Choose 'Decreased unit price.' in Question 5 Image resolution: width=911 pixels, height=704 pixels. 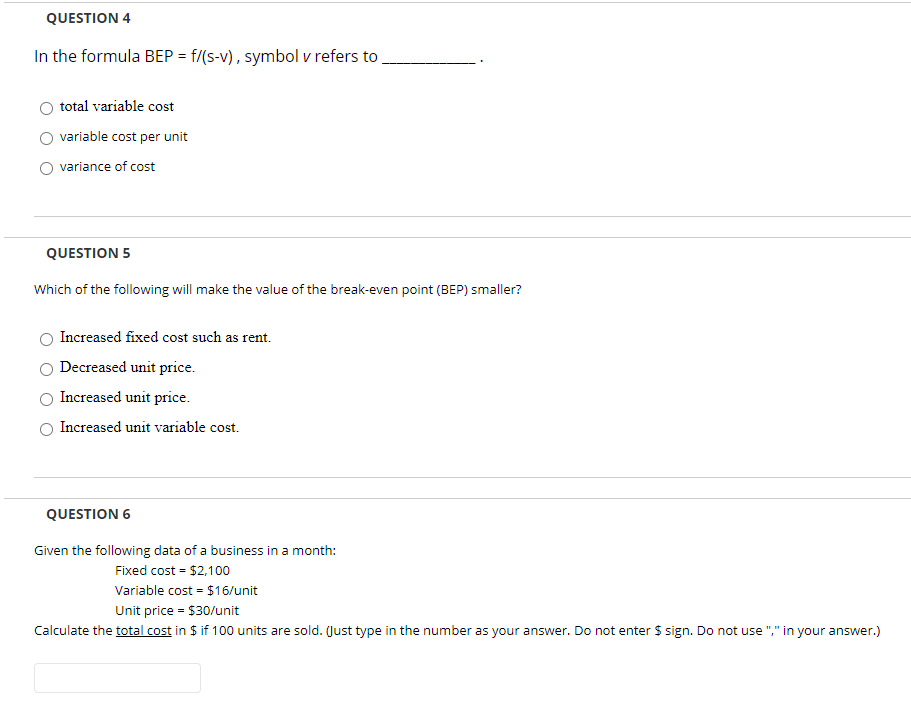pyautogui.click(x=46, y=369)
